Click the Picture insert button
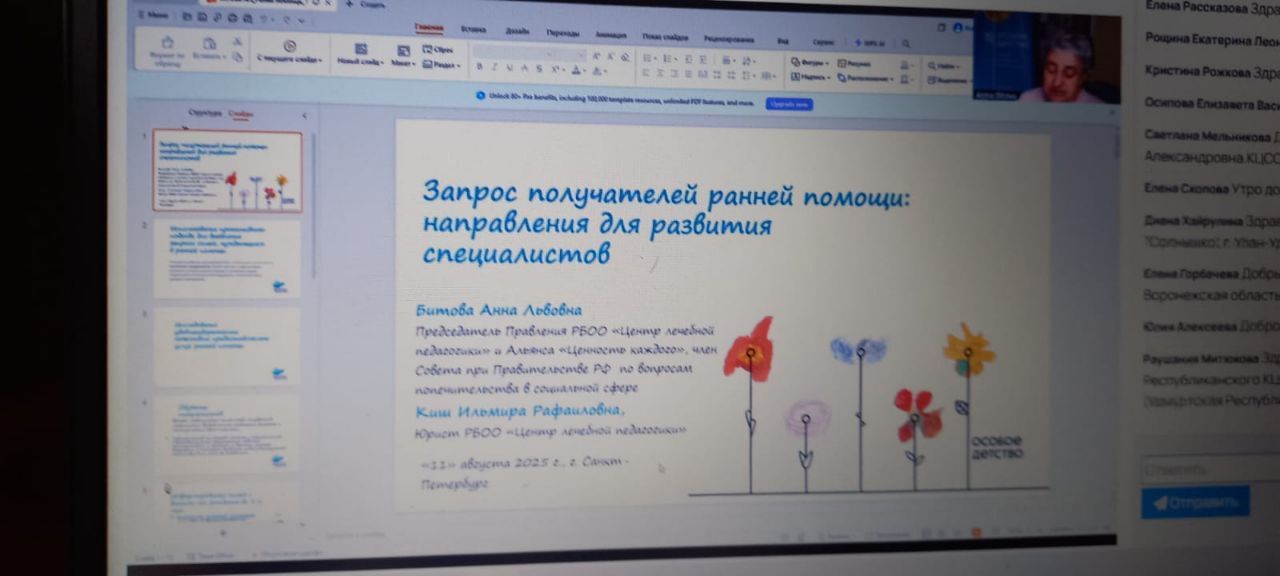 tap(856, 63)
